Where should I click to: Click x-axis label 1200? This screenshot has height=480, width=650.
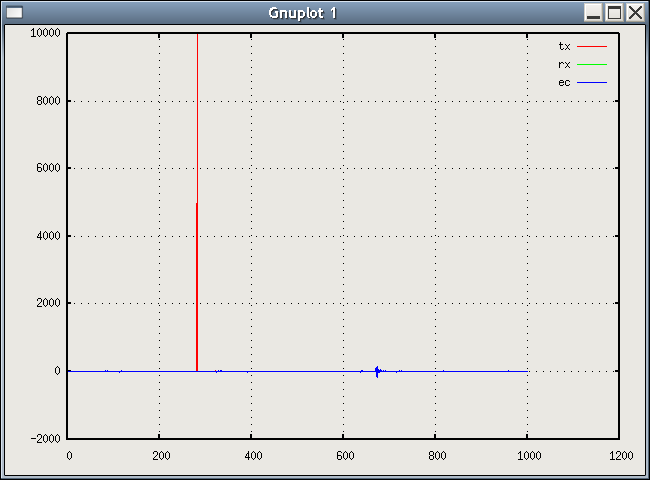[621, 456]
